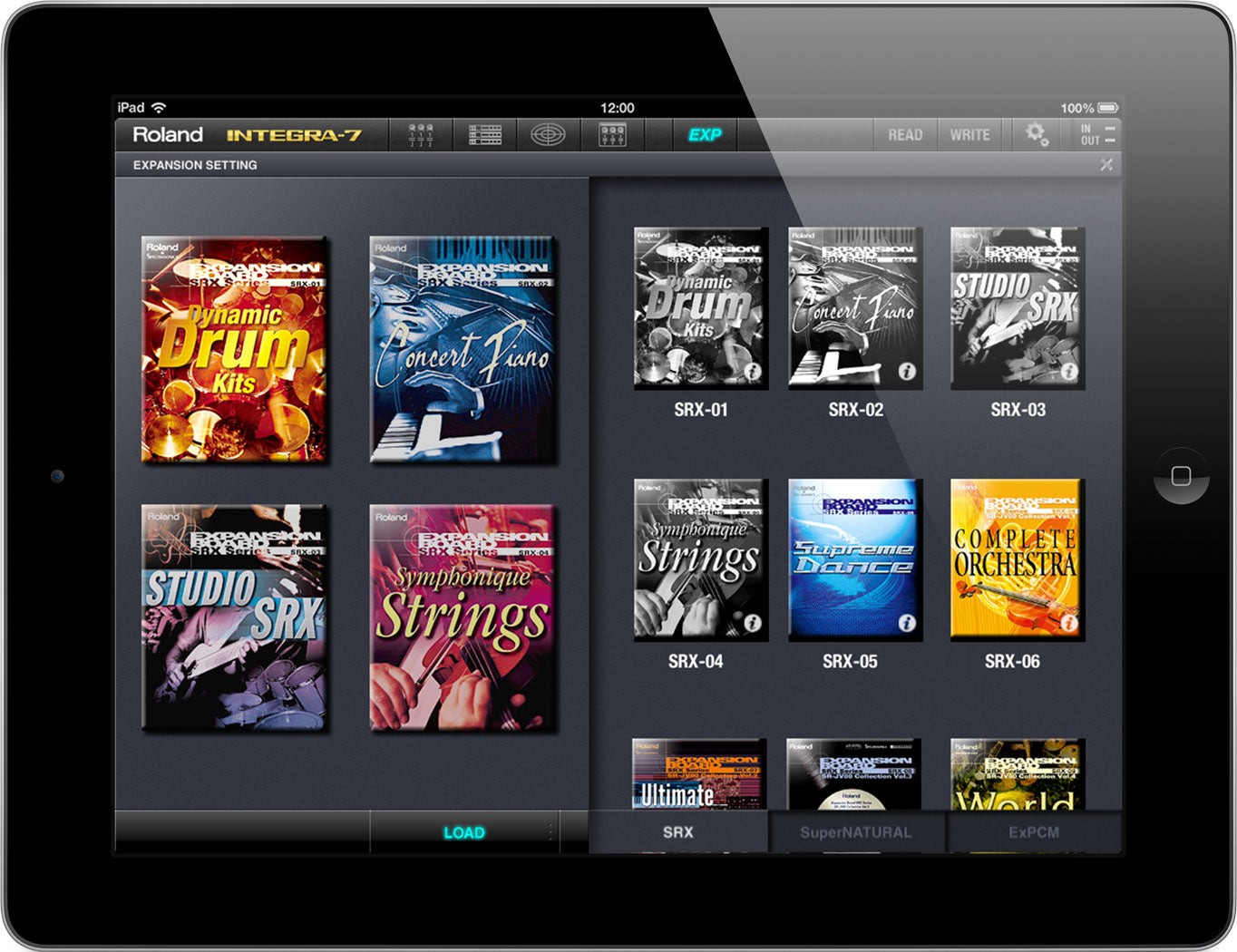The image size is (1237, 952).
Task: Select the SRX tab
Action: tap(677, 832)
